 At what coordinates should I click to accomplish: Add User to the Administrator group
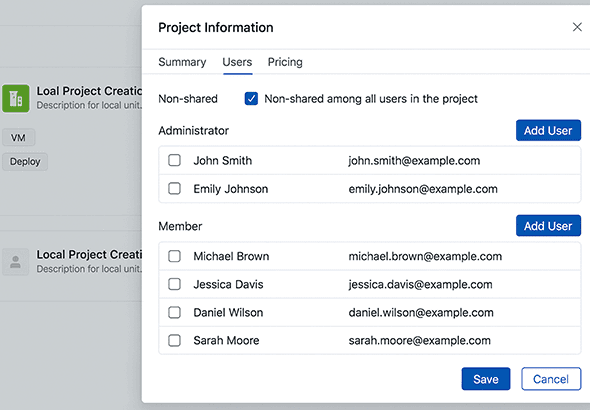tap(548, 131)
